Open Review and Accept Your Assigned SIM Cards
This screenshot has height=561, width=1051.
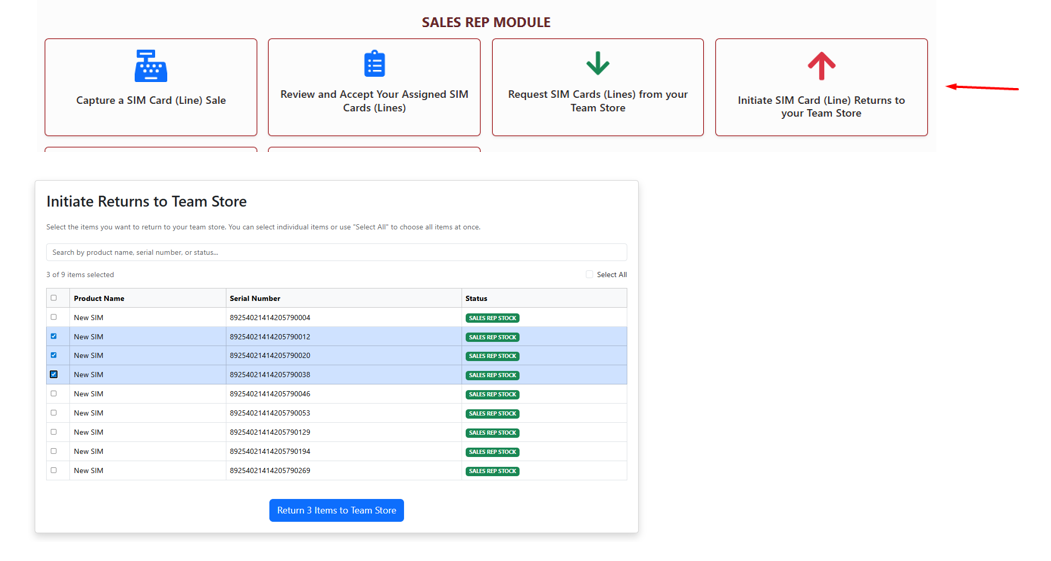pos(374,101)
